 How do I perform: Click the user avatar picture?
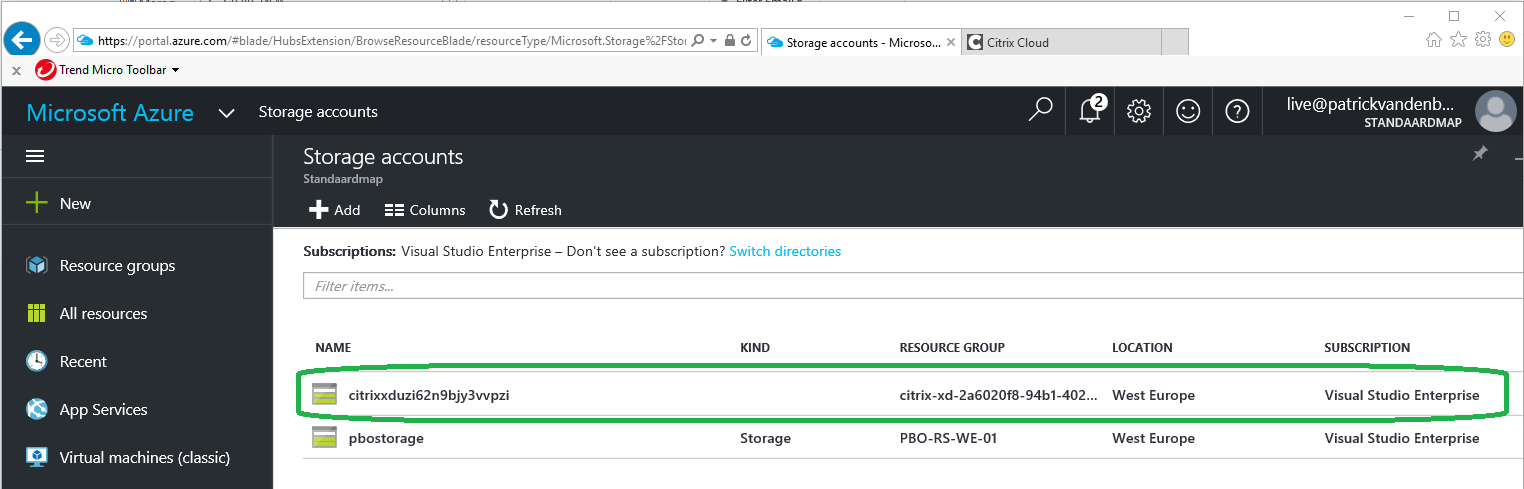point(1495,111)
